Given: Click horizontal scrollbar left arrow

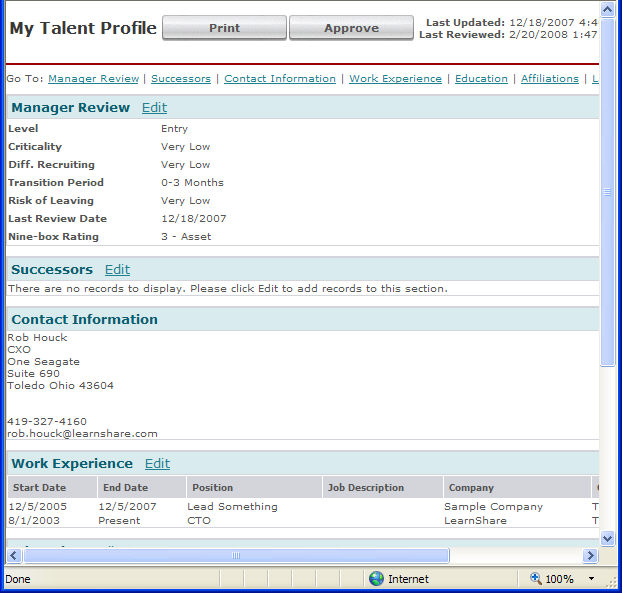Looking at the screenshot, I should click(14, 555).
